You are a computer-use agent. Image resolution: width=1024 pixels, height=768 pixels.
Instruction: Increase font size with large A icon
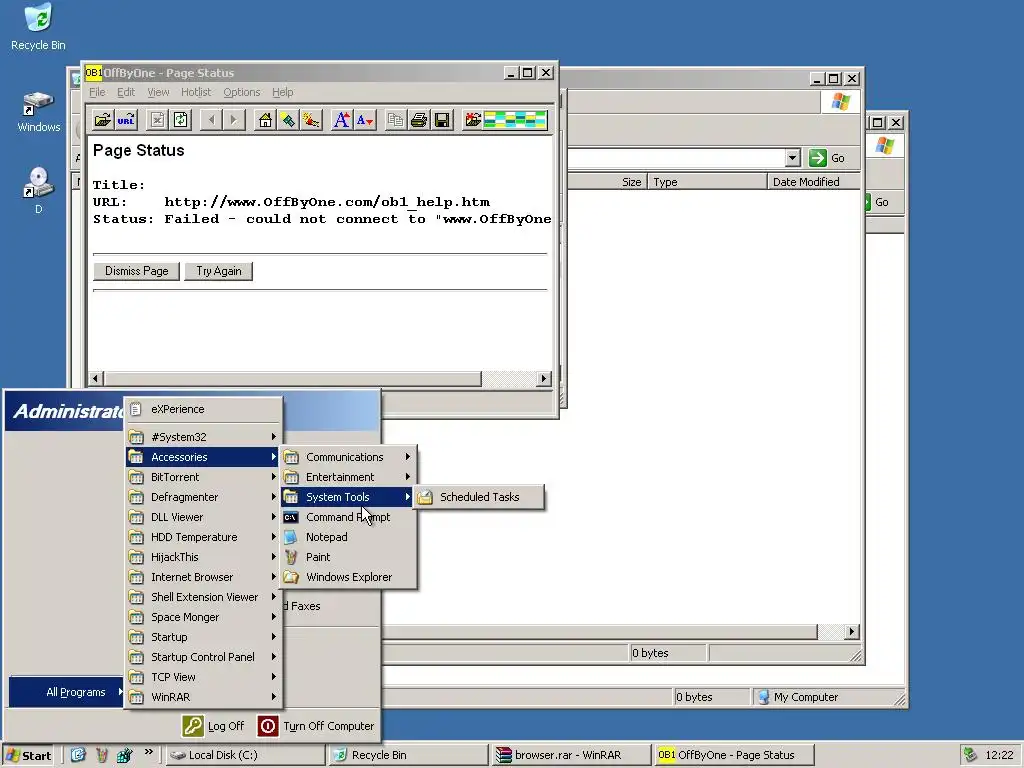[342, 120]
